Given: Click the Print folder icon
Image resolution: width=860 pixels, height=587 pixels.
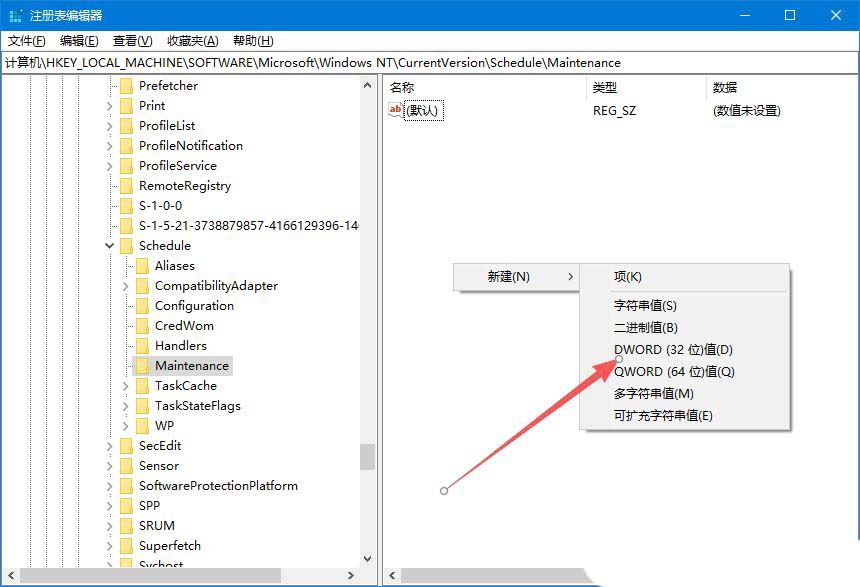Looking at the screenshot, I should click(x=126, y=106).
